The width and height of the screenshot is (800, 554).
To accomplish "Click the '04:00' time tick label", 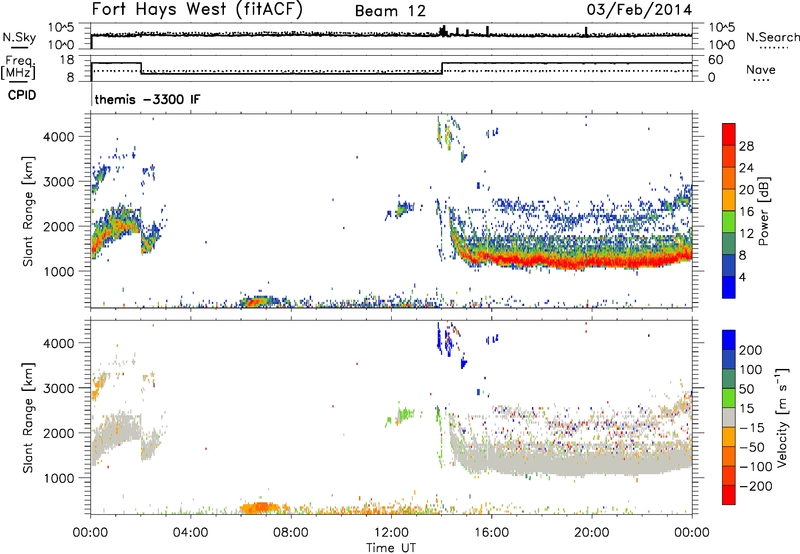I will (190, 533).
